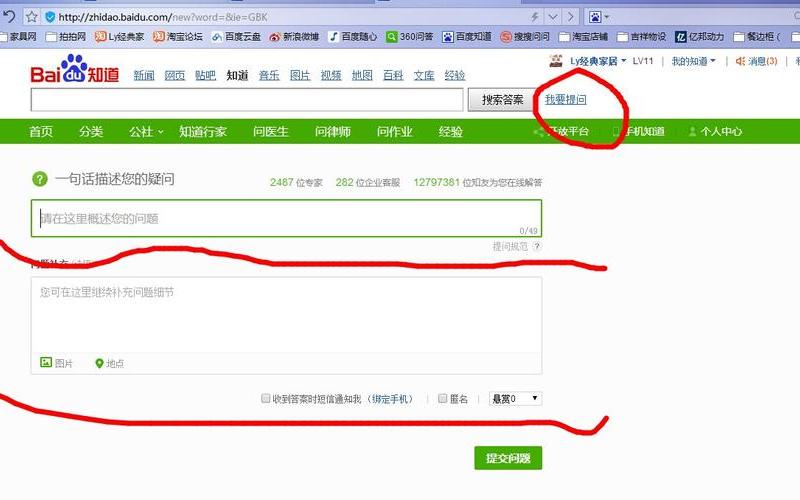Open the 360问答 bookmark
The width and height of the screenshot is (800, 500).
pyautogui.click(x=410, y=36)
